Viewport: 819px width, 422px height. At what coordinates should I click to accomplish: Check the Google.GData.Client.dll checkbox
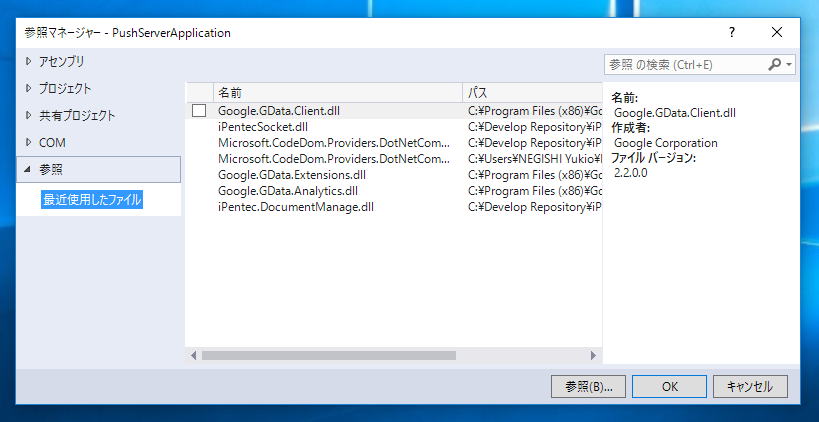pyautogui.click(x=199, y=111)
